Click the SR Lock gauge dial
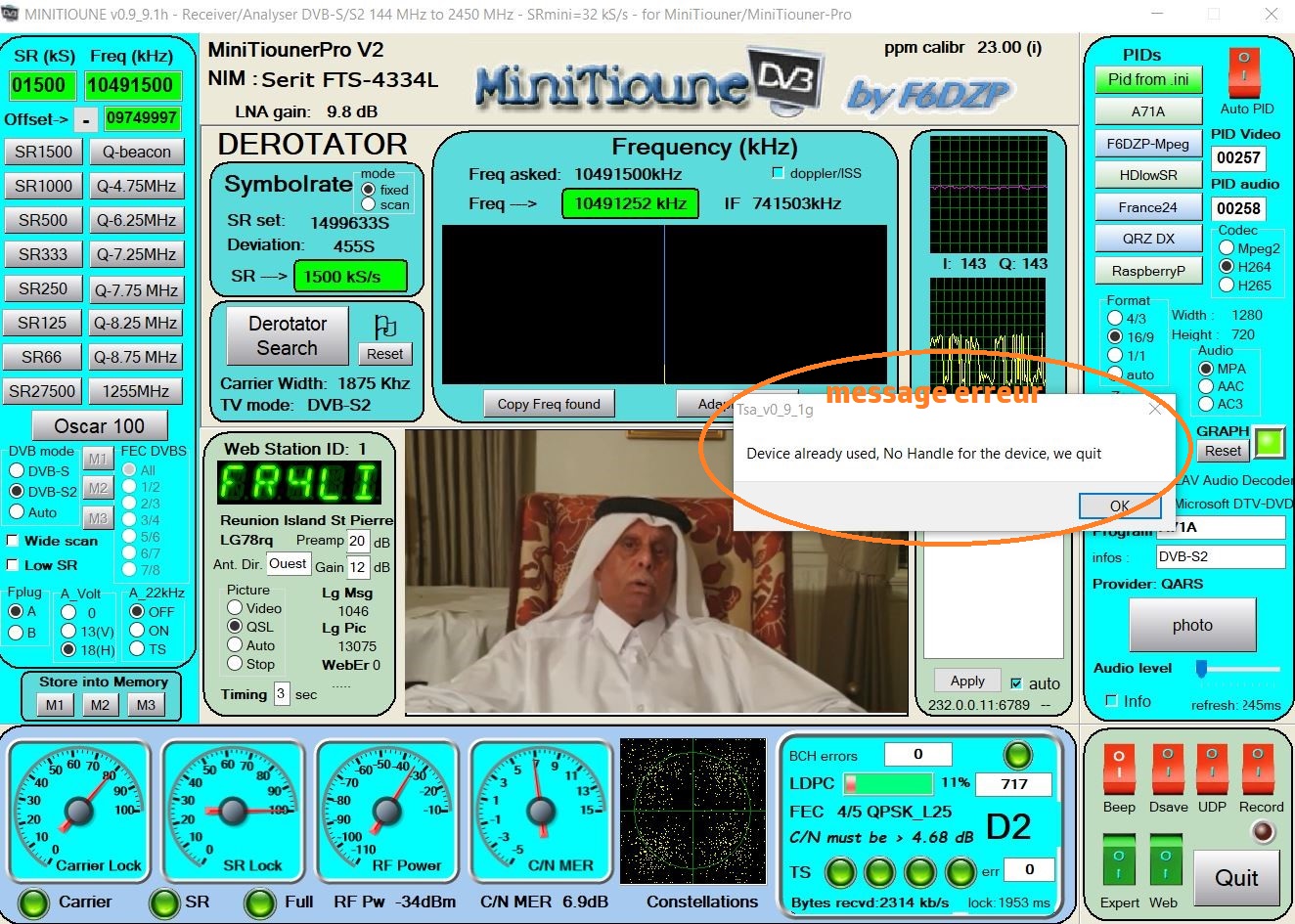Screen dimensions: 1295x924 tap(233, 812)
